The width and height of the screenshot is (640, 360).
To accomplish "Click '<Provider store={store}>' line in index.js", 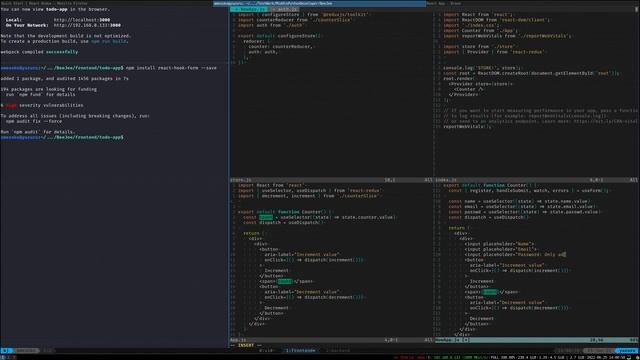I will [480, 84].
